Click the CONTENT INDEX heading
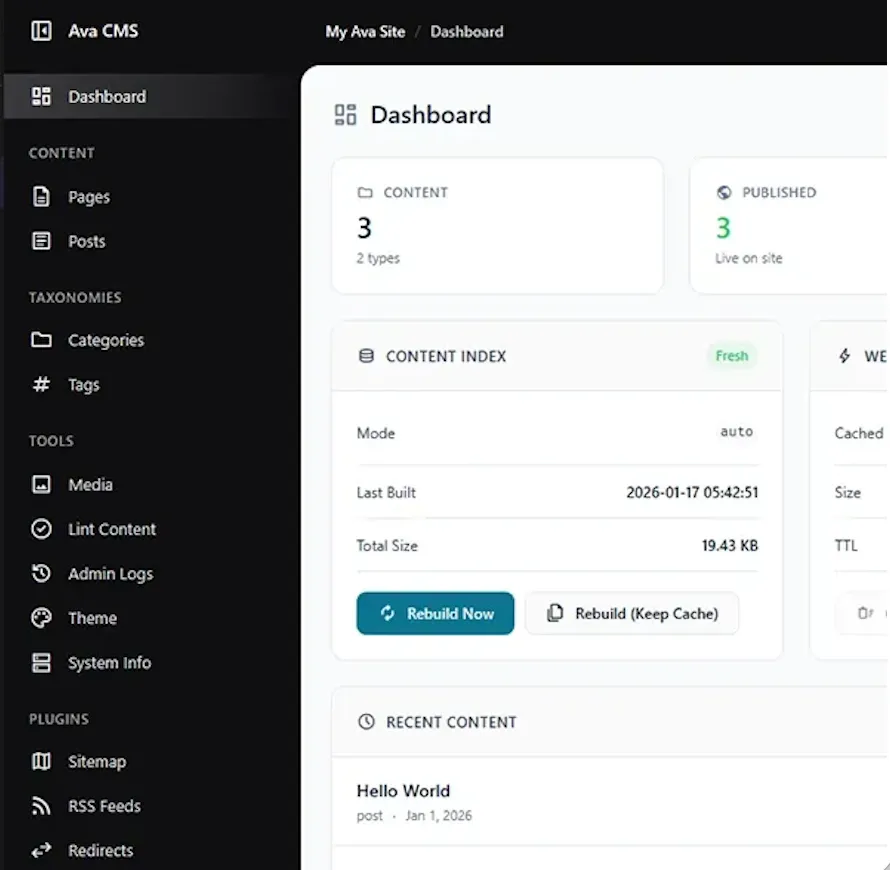 coord(446,356)
